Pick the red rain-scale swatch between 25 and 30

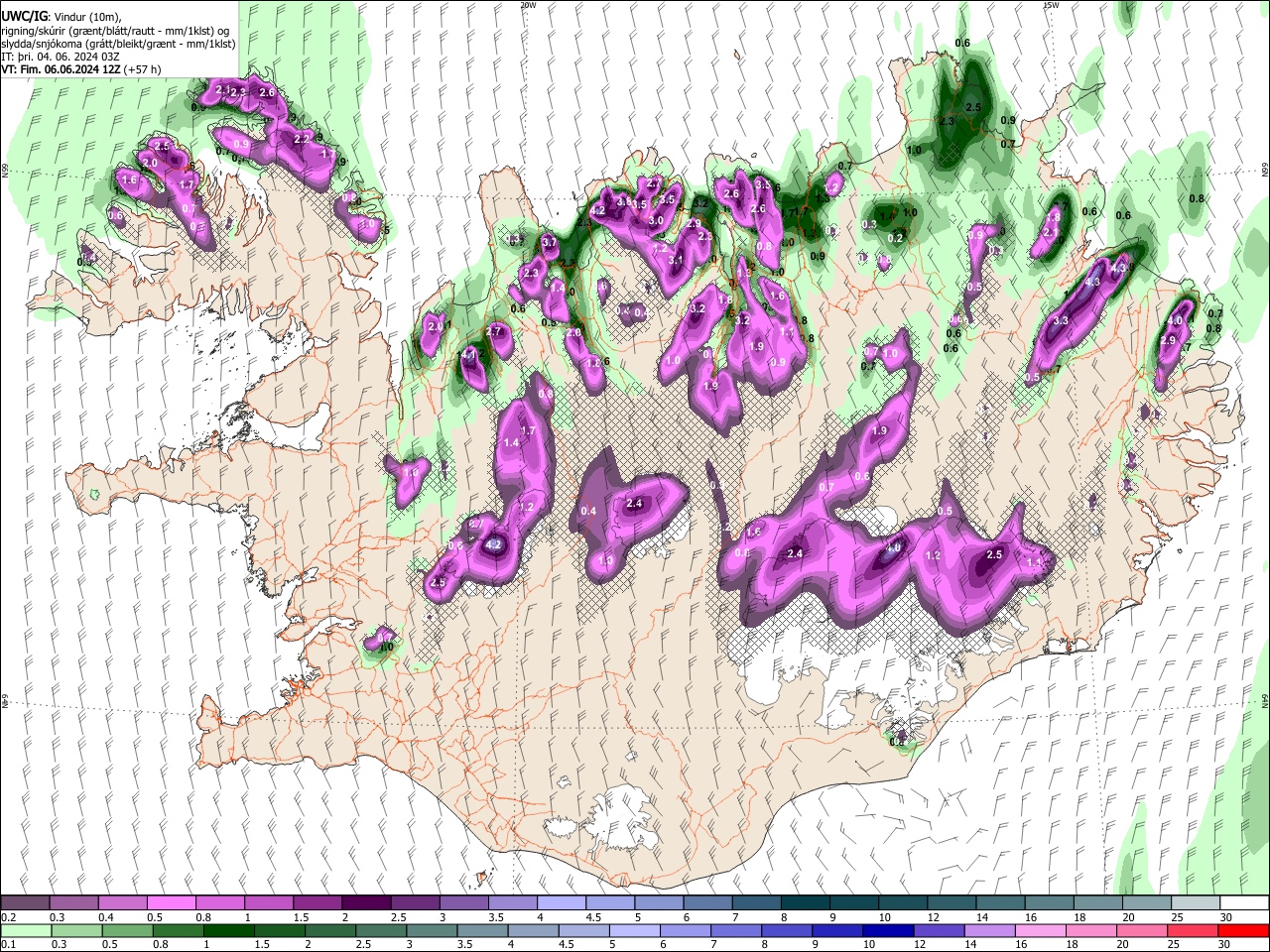coord(1193,931)
